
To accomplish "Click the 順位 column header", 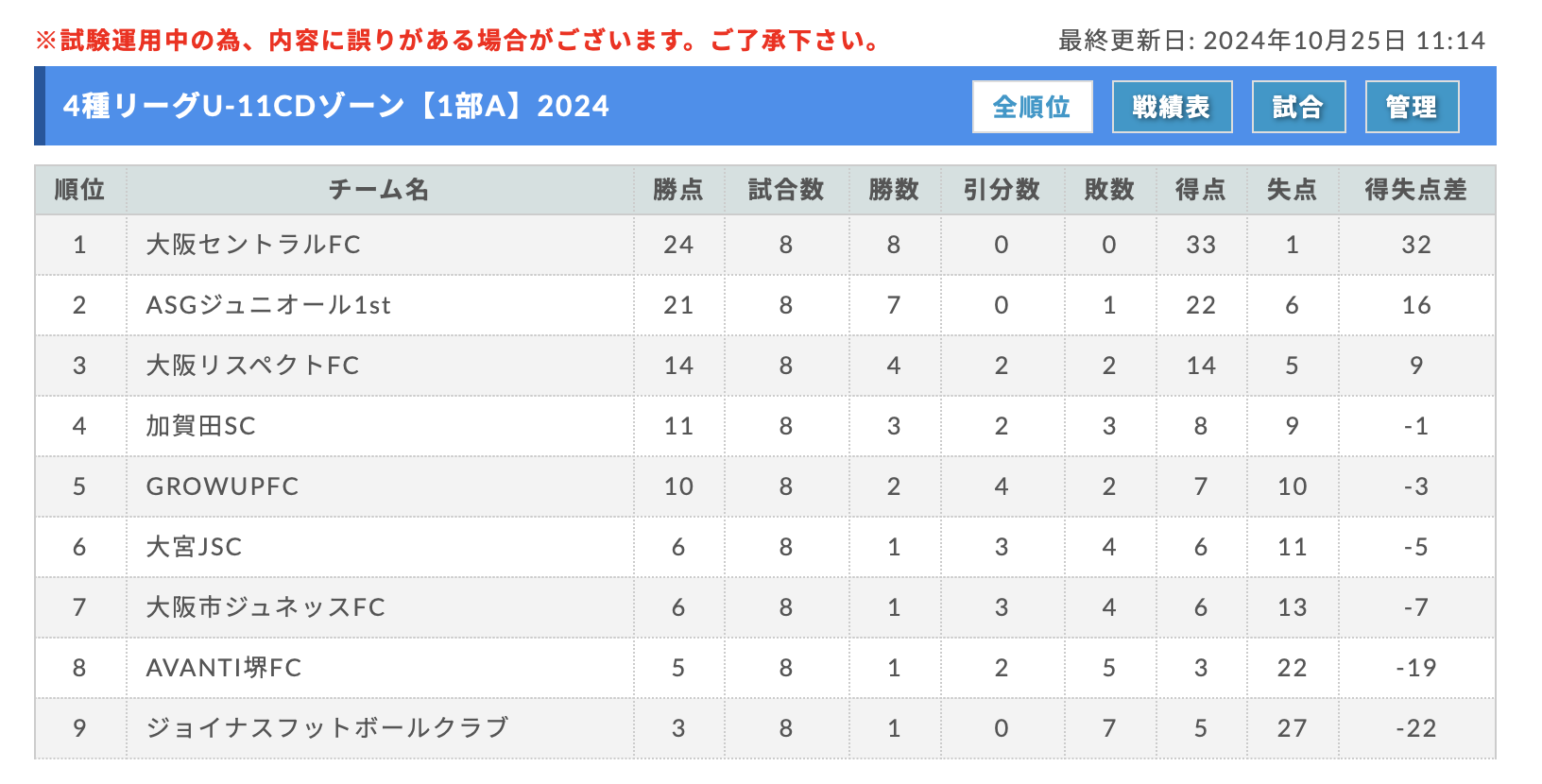I will (x=79, y=190).
